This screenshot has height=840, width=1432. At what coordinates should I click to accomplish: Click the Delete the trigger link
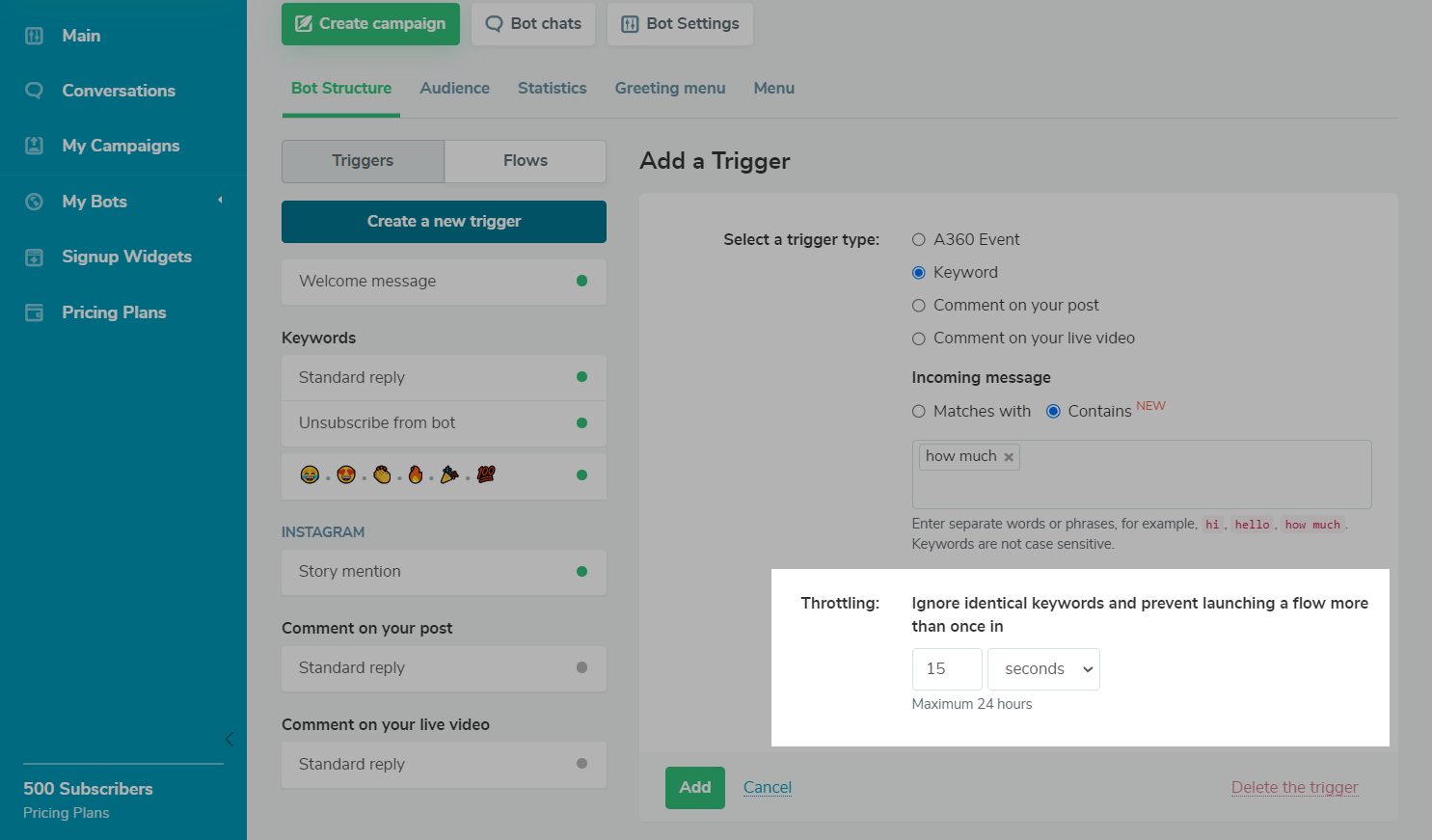1294,787
